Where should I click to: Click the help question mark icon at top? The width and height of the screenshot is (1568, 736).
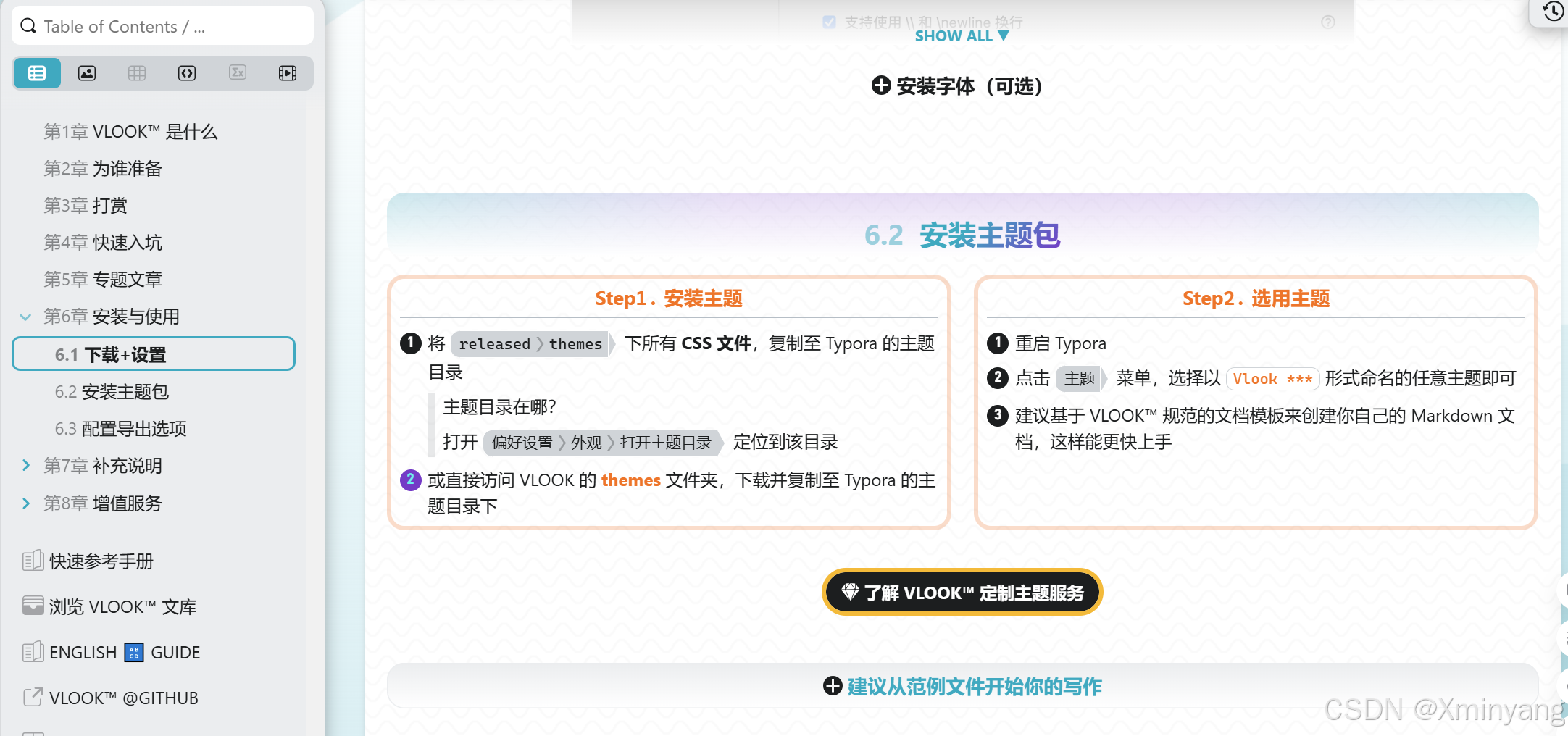pos(1328,22)
